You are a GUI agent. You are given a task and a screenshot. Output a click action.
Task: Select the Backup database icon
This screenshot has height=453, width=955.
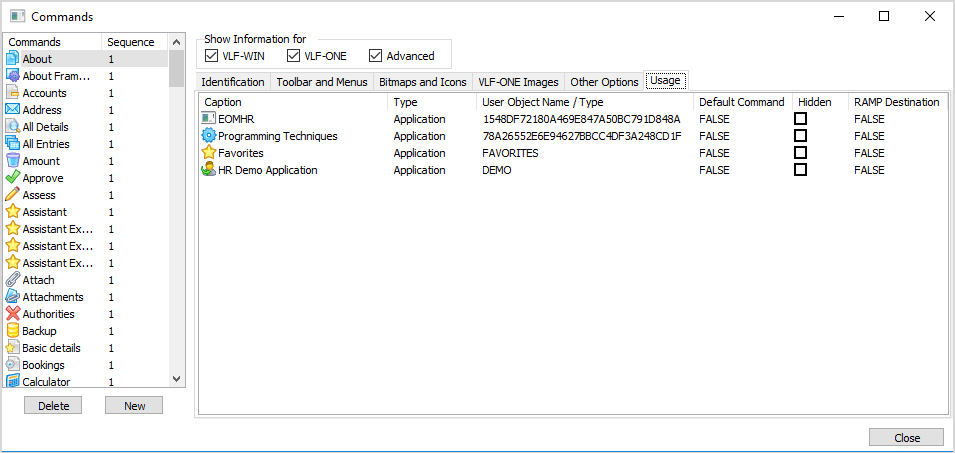[x=13, y=331]
